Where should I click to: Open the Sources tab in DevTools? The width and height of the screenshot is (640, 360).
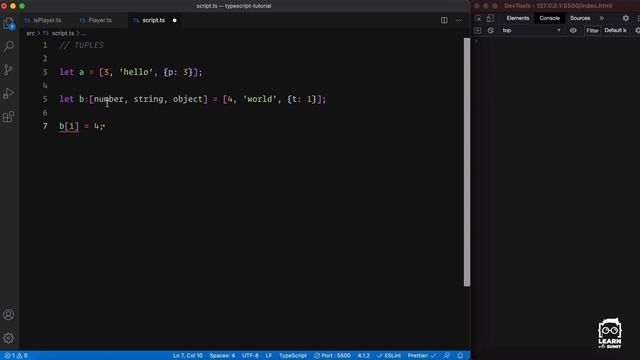pyautogui.click(x=580, y=18)
